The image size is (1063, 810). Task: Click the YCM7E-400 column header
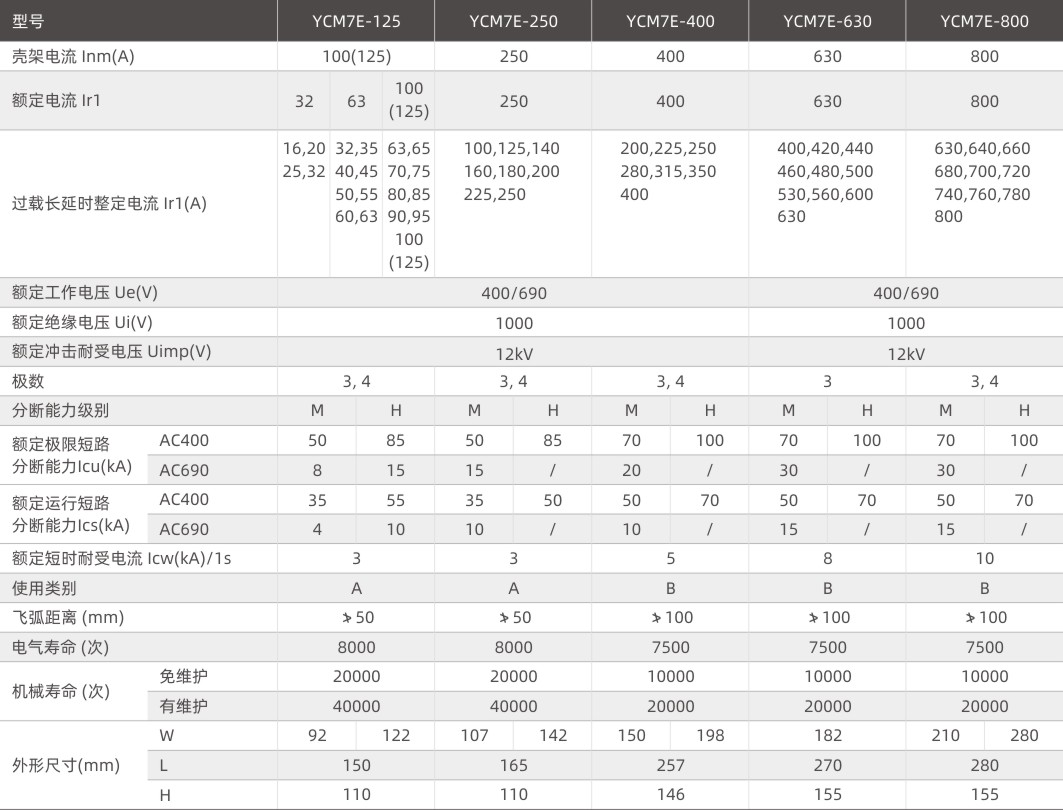[x=670, y=21]
